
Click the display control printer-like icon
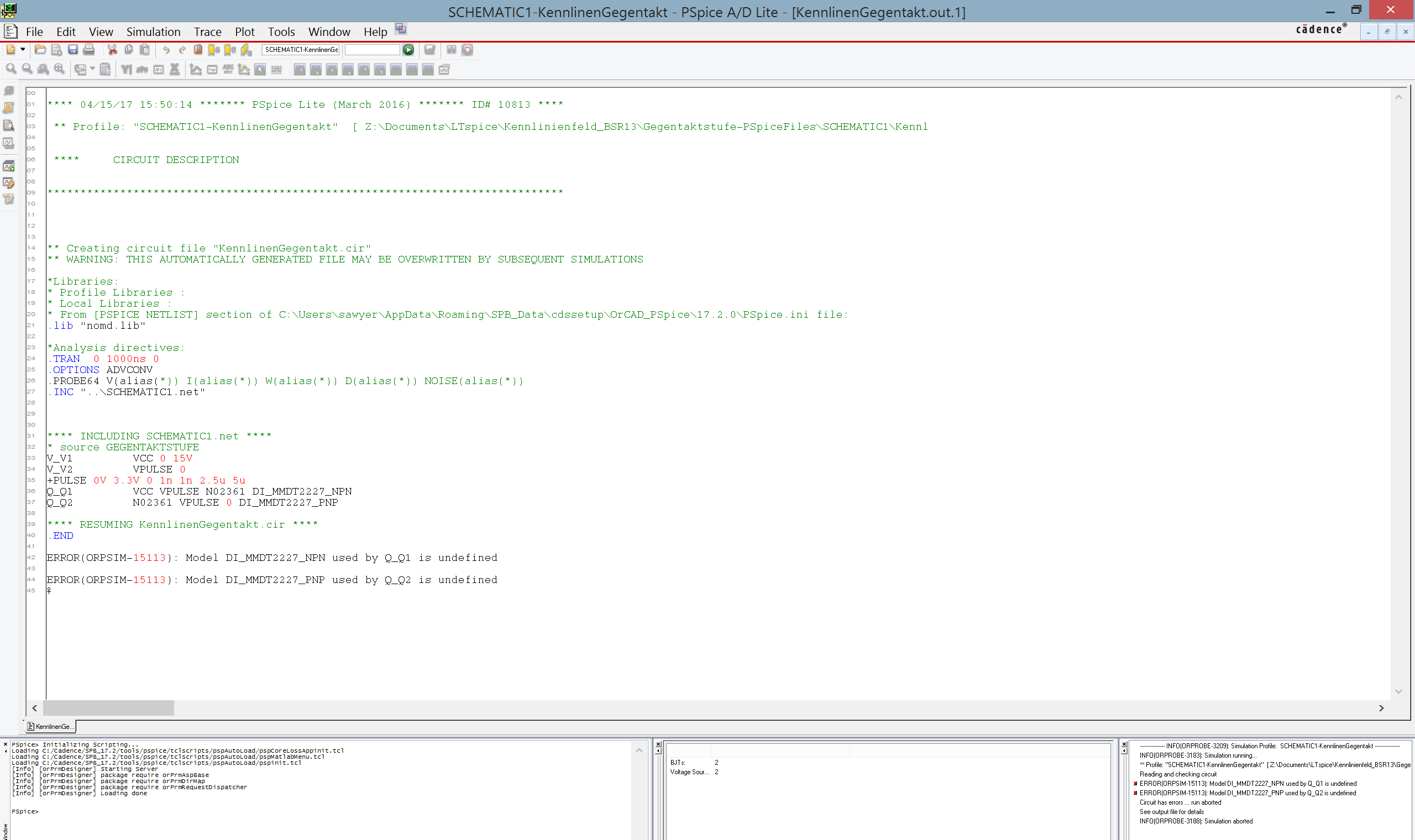(80, 69)
